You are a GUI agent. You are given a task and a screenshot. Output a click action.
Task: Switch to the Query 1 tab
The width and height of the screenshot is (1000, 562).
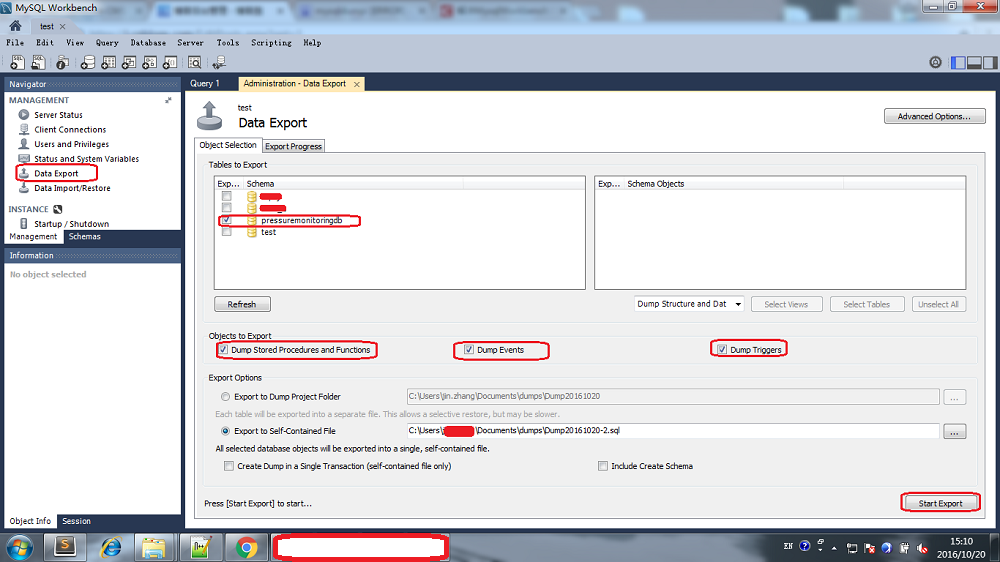tap(205, 84)
